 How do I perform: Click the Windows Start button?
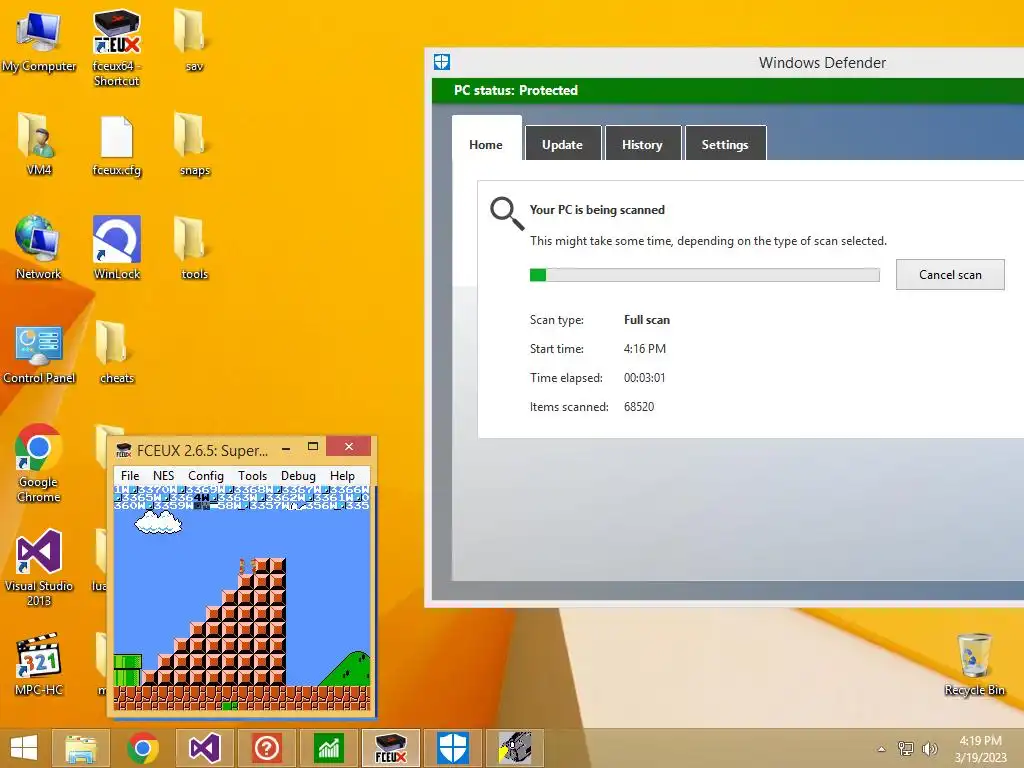(x=24, y=748)
